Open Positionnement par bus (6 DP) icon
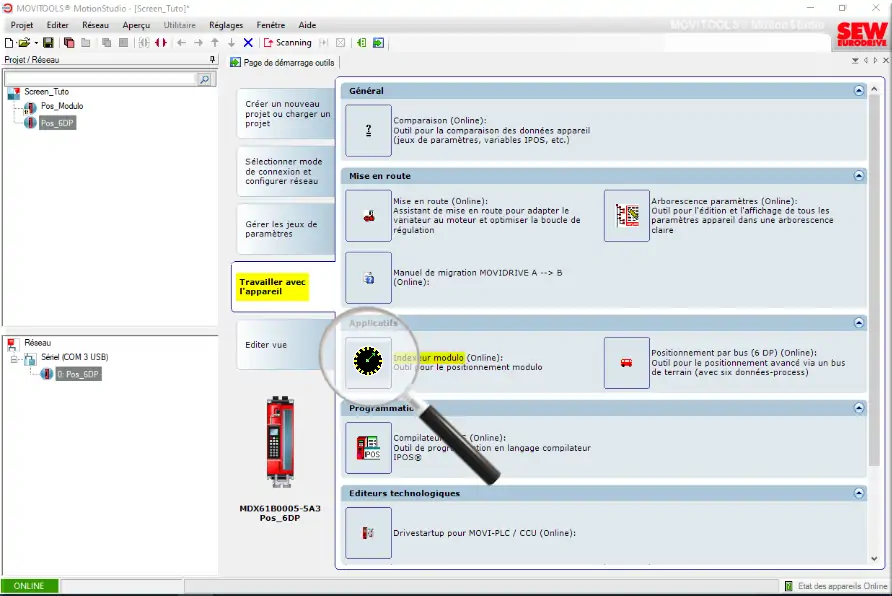 coord(626,363)
